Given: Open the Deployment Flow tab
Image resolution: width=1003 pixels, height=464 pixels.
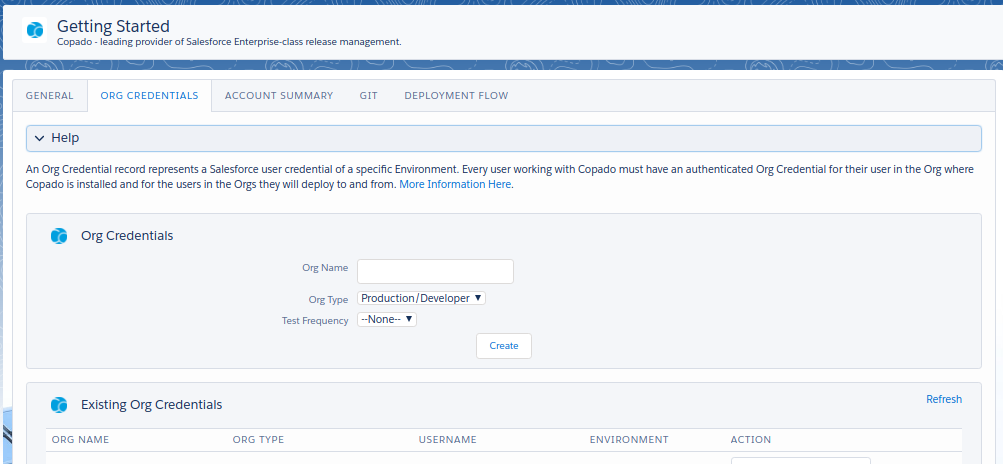Looking at the screenshot, I should pos(456,95).
